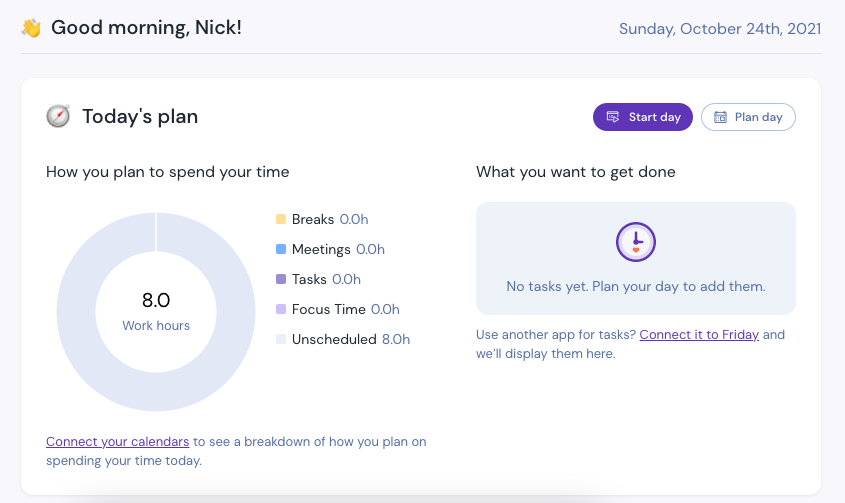Click the Meetings 0.0h value

coord(370,249)
